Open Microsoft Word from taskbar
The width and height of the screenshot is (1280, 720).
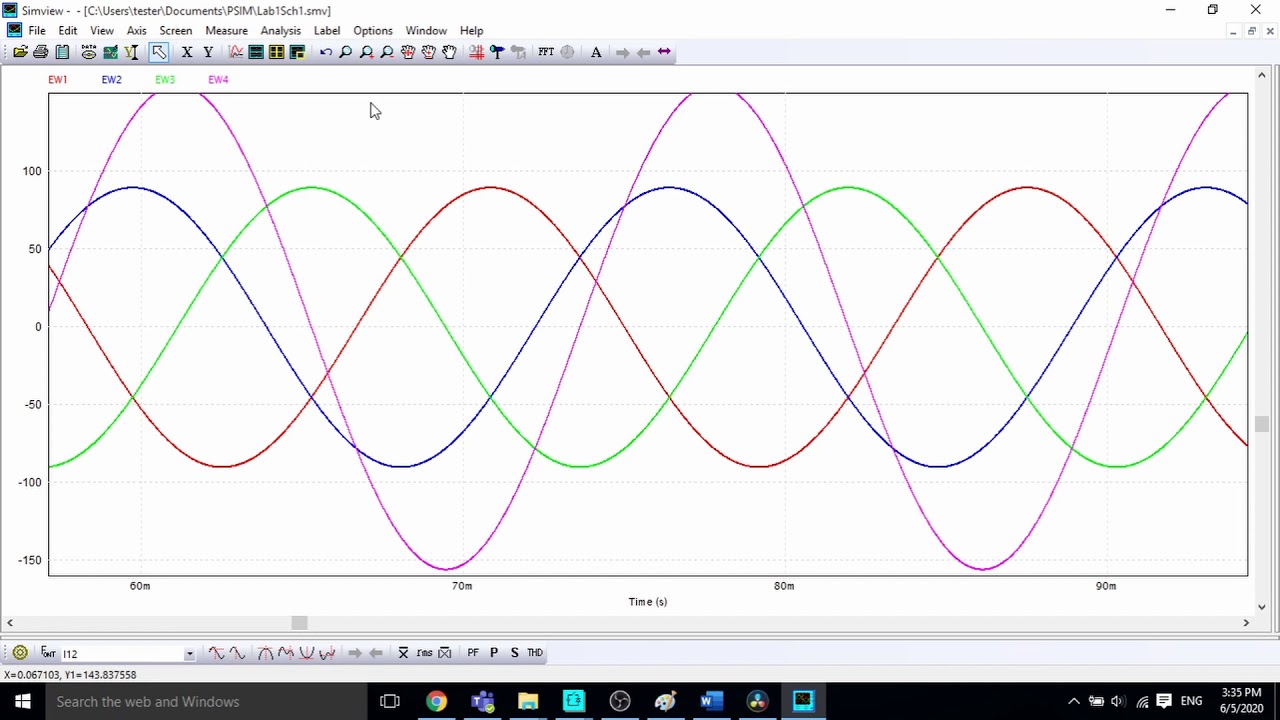tap(711, 702)
